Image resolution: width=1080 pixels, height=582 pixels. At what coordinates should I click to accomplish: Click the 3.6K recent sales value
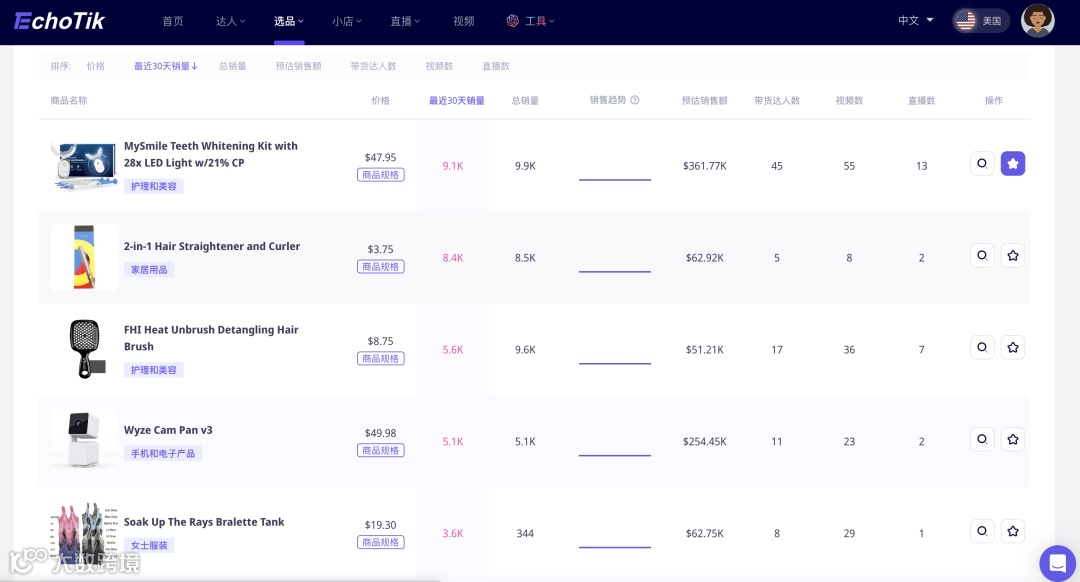click(453, 533)
